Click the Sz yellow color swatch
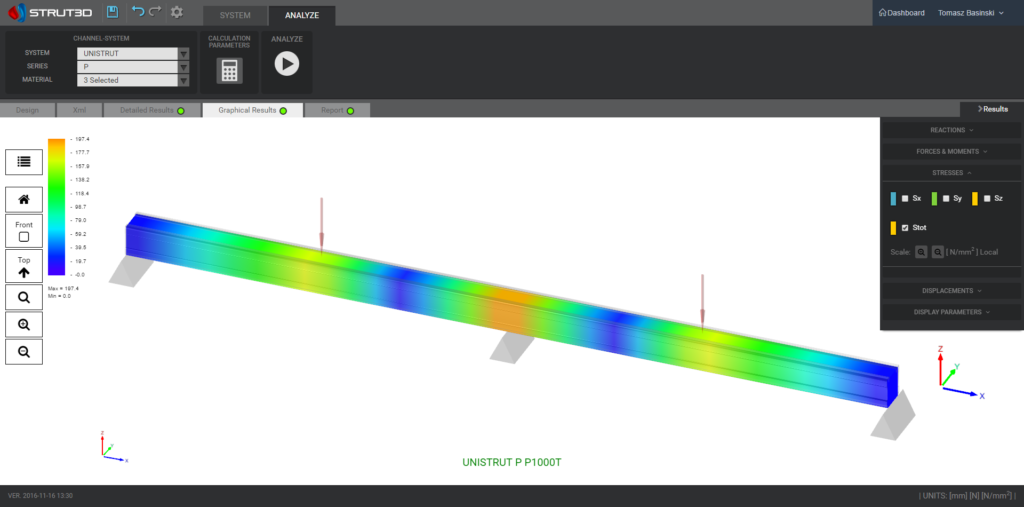1024x507 pixels. [x=974, y=199]
